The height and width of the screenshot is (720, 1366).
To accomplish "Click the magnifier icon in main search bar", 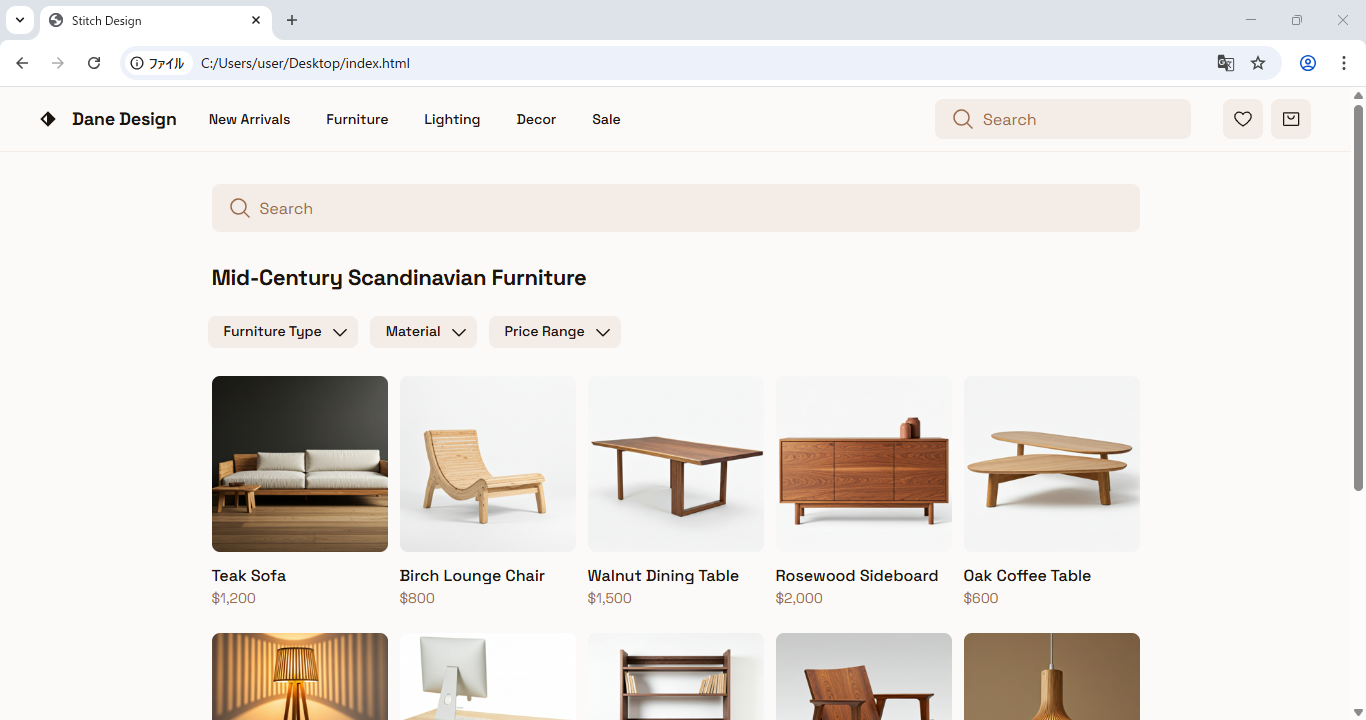I will [x=239, y=208].
